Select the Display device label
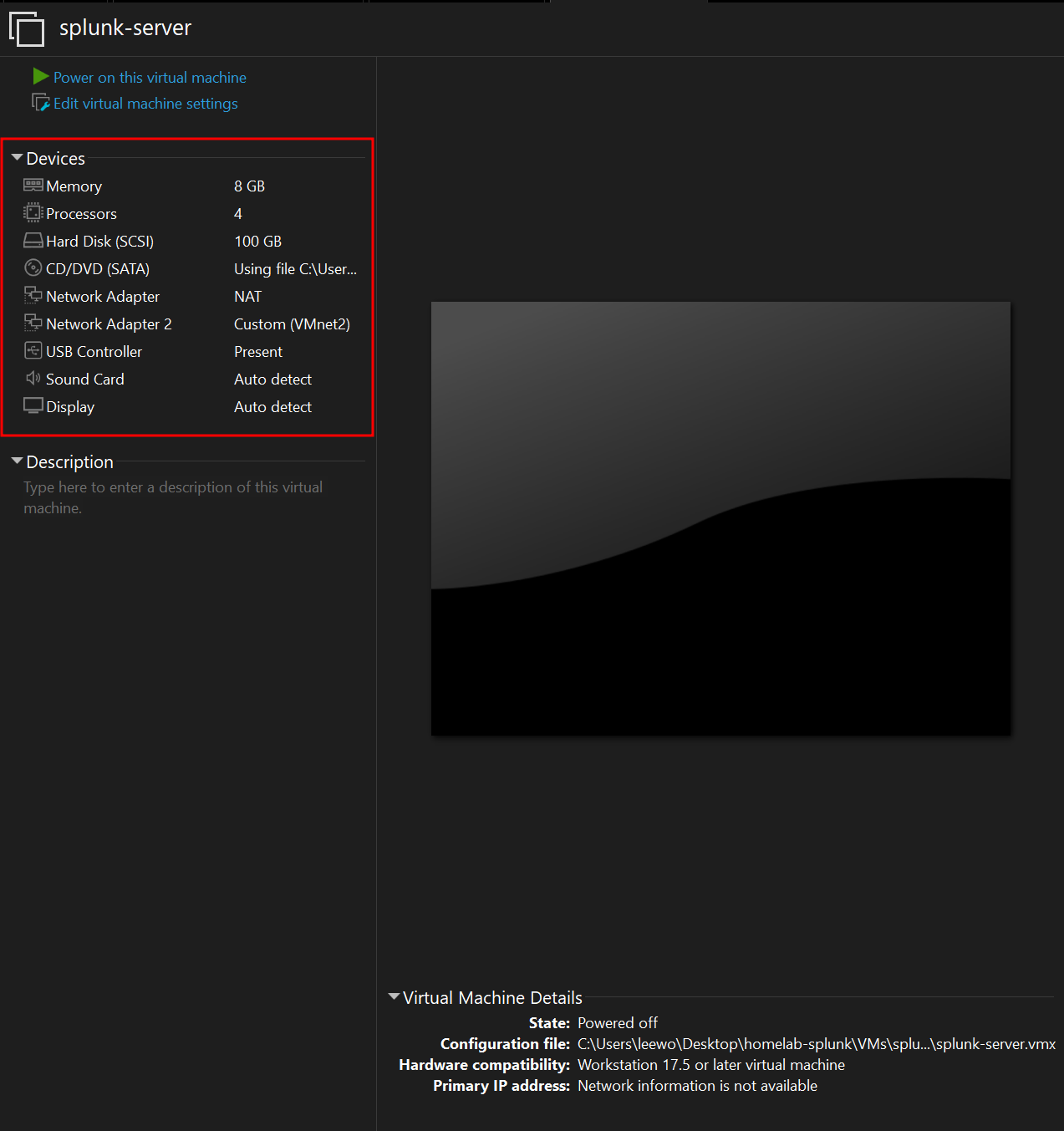 click(70, 407)
